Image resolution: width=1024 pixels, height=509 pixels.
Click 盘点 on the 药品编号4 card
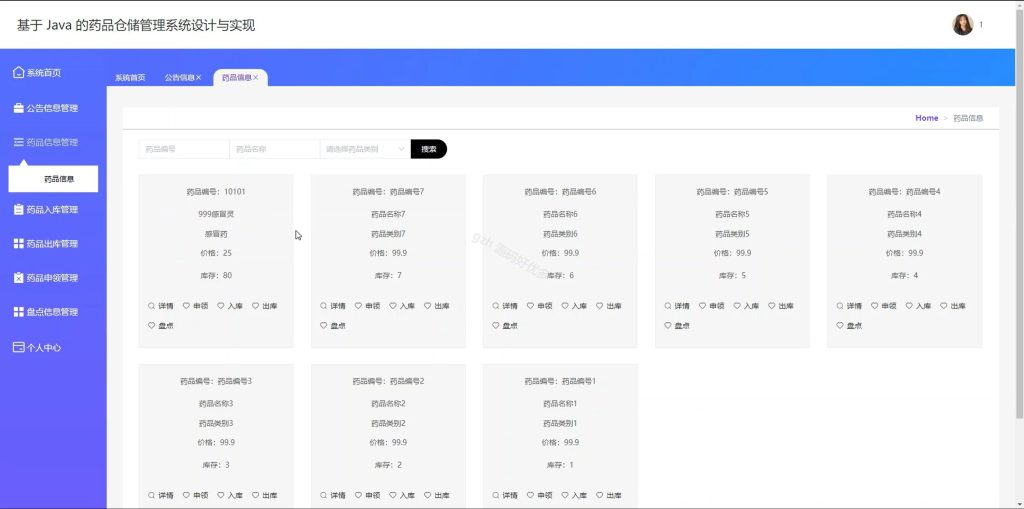(x=849, y=325)
